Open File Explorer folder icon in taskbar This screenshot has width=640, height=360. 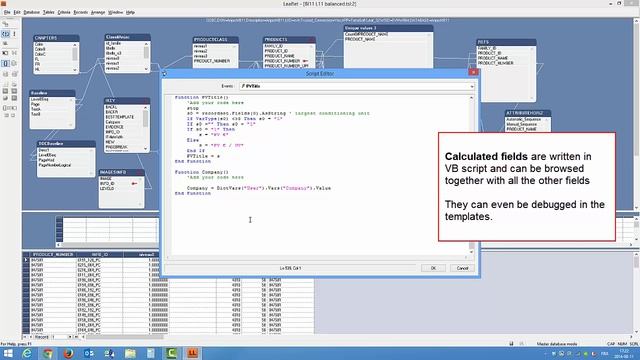point(130,353)
